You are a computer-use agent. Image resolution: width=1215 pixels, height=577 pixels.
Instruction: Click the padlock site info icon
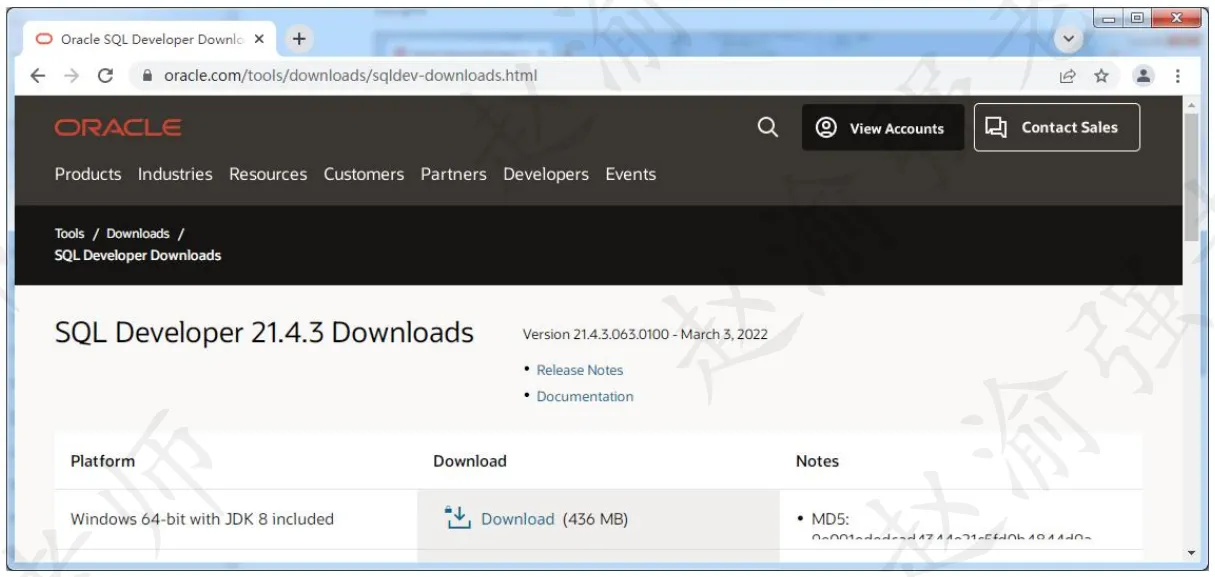point(147,75)
